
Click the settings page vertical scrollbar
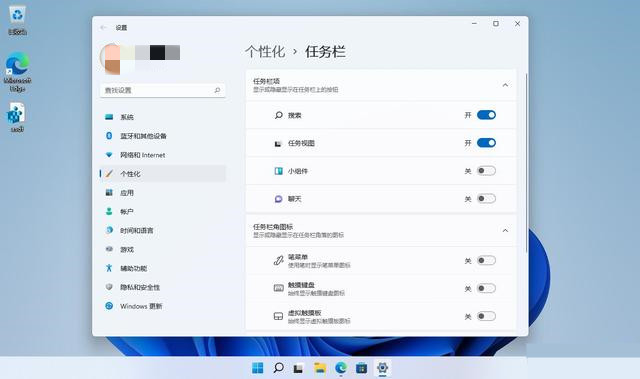(x=526, y=163)
